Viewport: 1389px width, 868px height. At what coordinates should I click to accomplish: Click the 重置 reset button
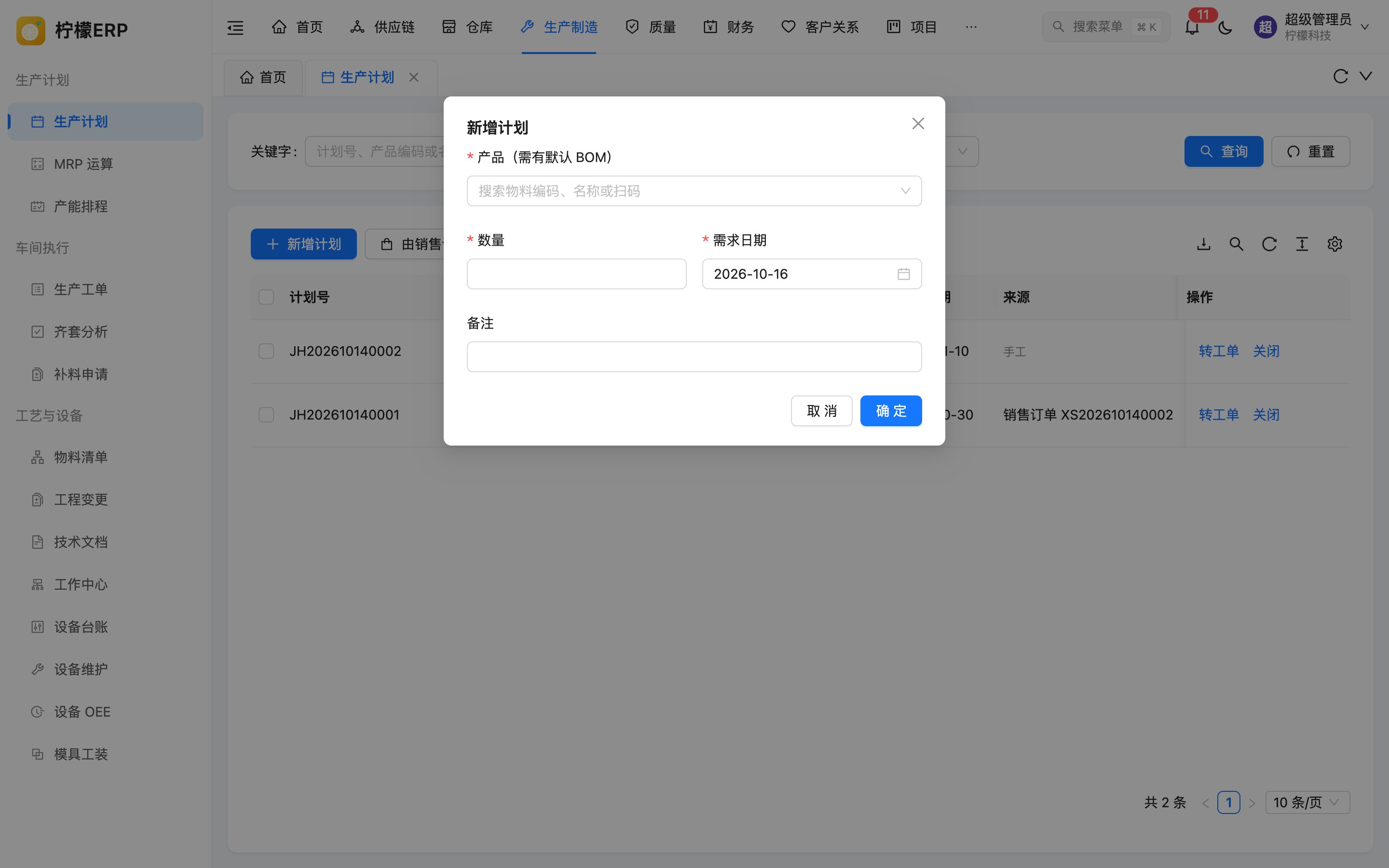coord(1310,151)
